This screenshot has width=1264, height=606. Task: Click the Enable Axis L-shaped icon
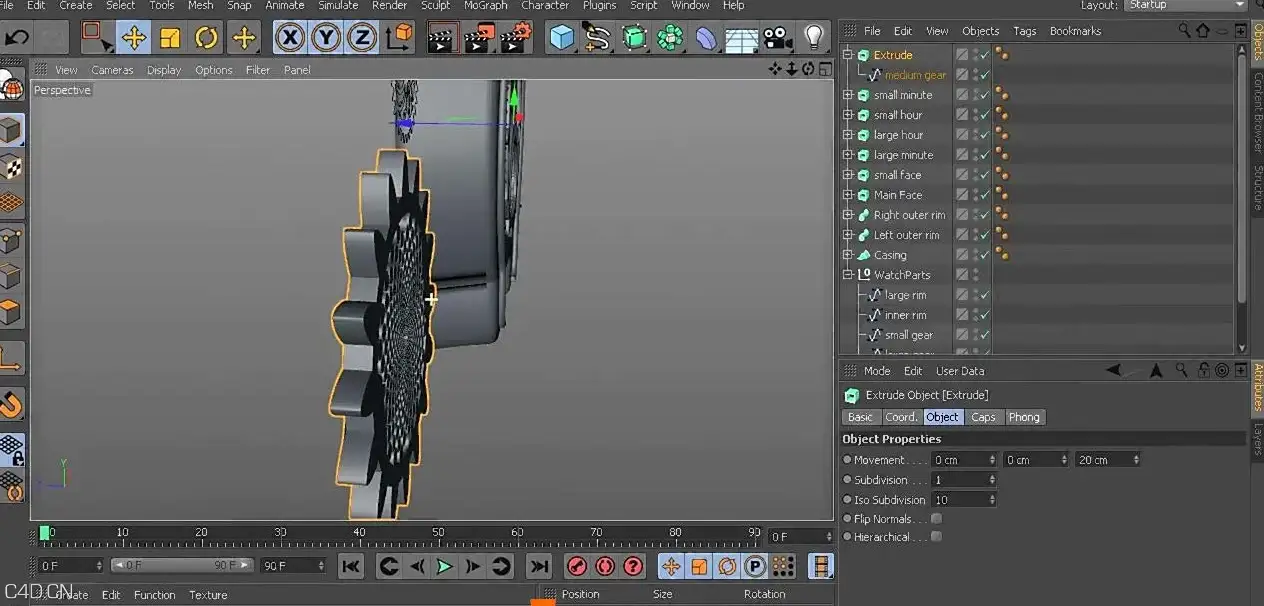click(11, 358)
